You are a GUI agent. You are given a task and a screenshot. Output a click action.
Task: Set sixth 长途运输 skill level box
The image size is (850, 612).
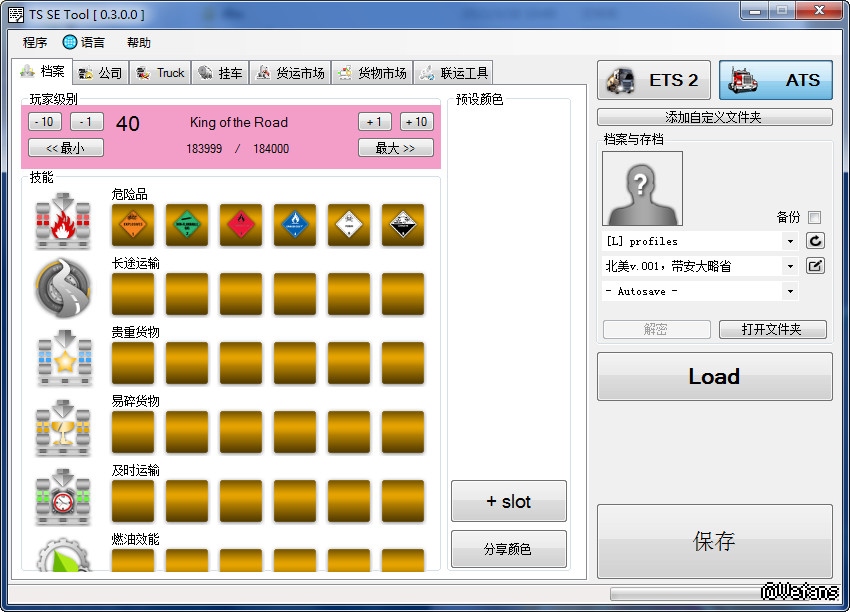point(403,294)
